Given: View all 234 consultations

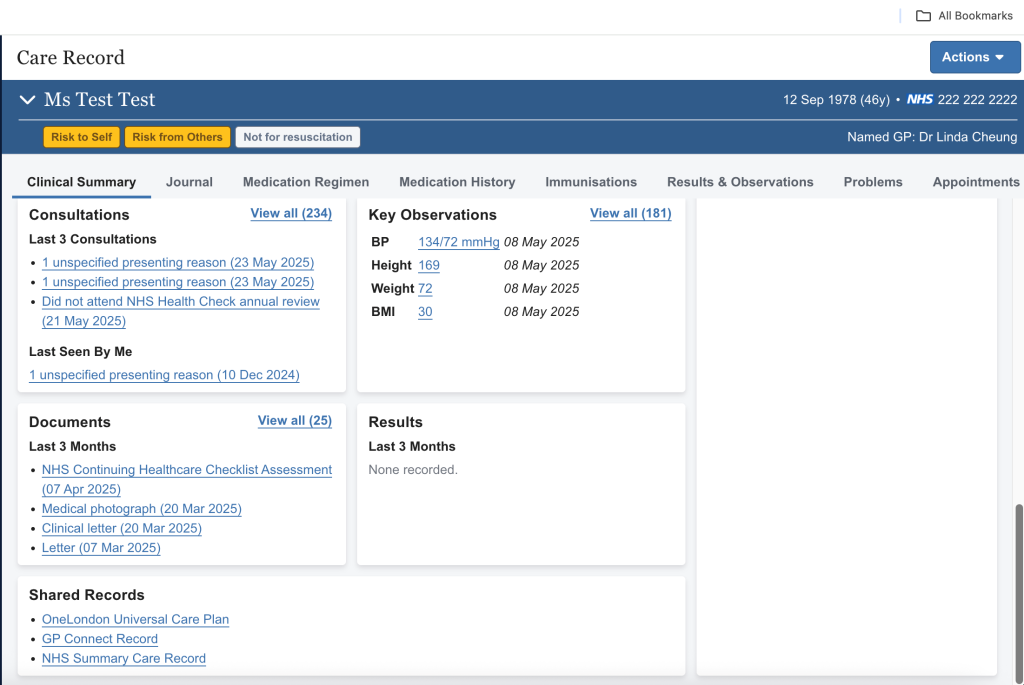Looking at the screenshot, I should [290, 213].
